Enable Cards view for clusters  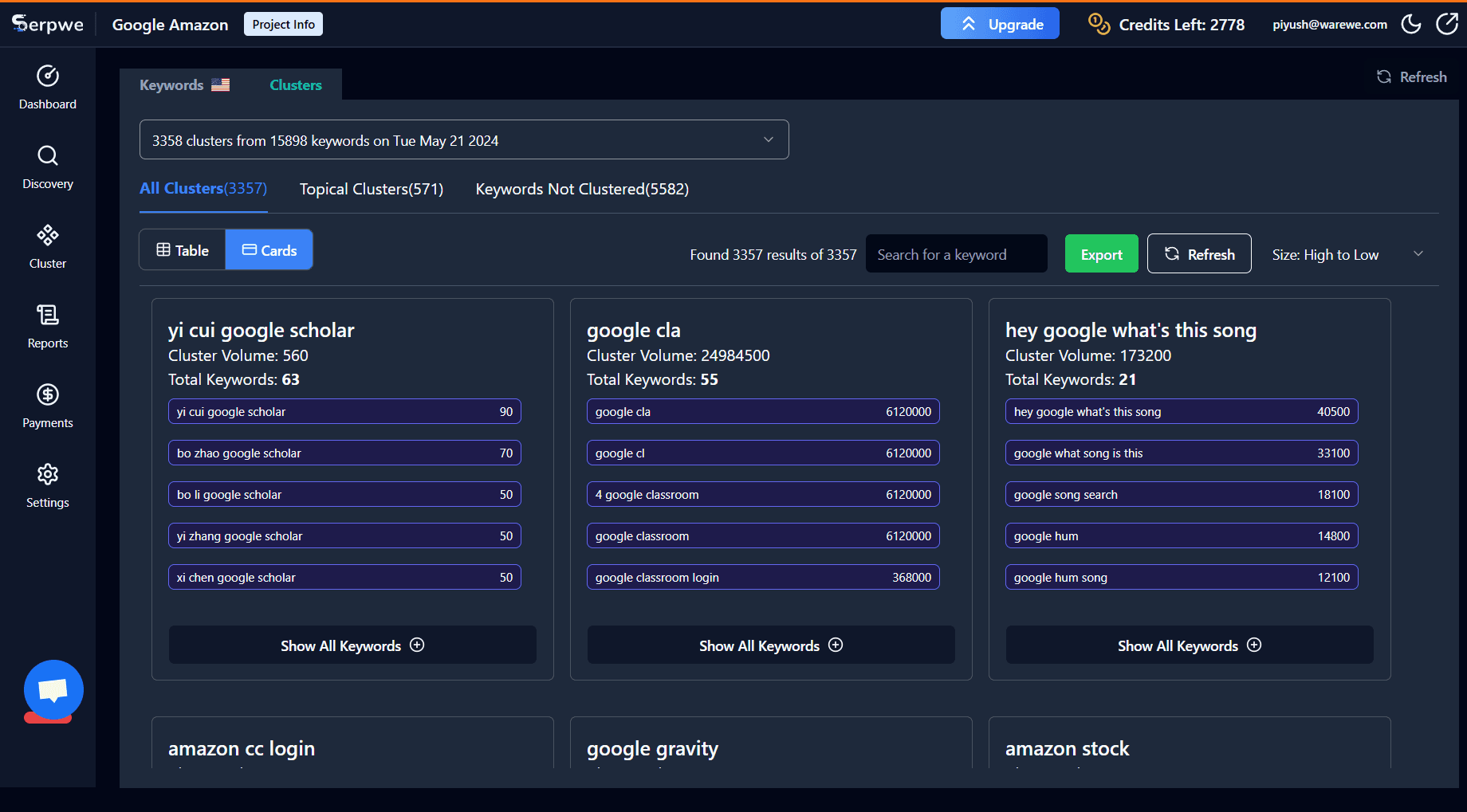pyautogui.click(x=269, y=249)
